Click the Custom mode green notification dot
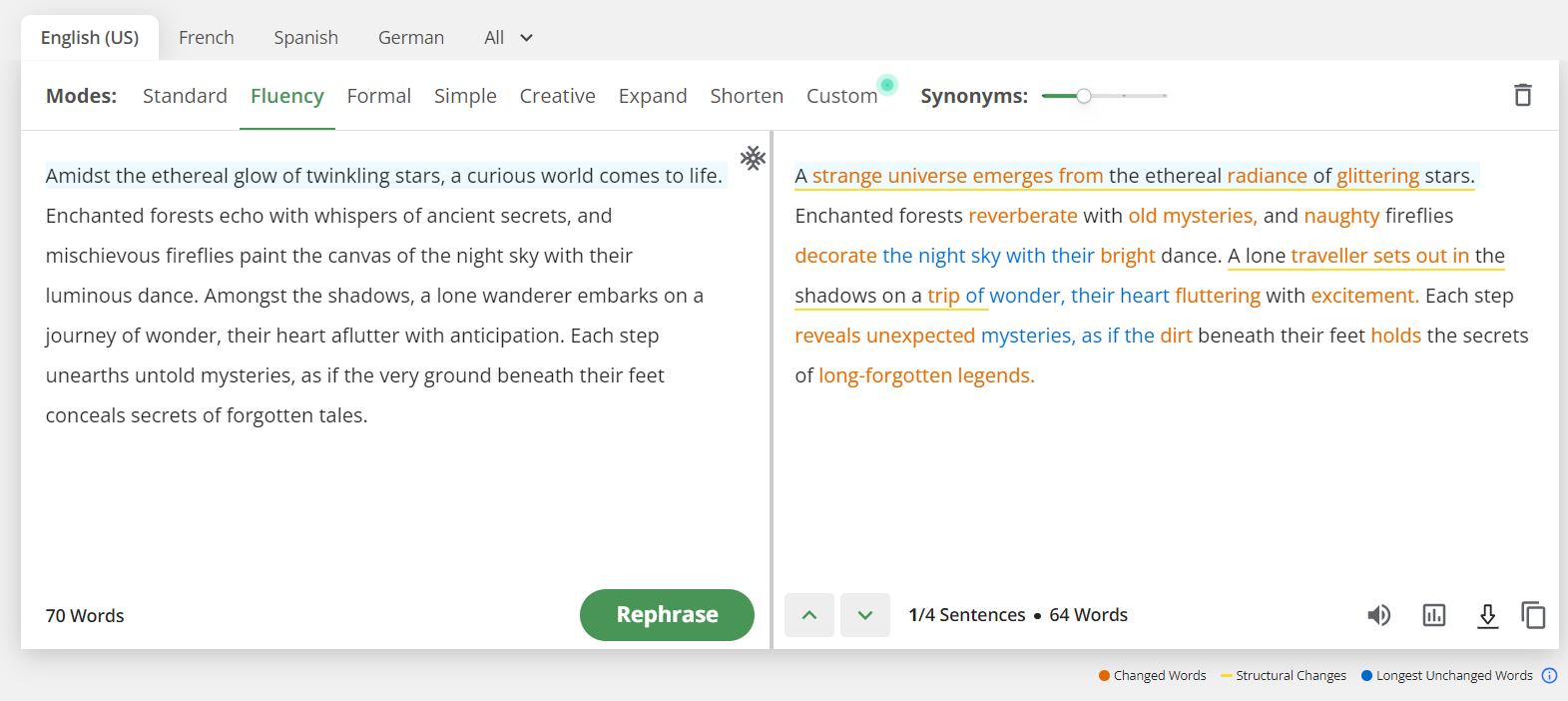This screenshot has width=1568, height=701. pos(886,85)
